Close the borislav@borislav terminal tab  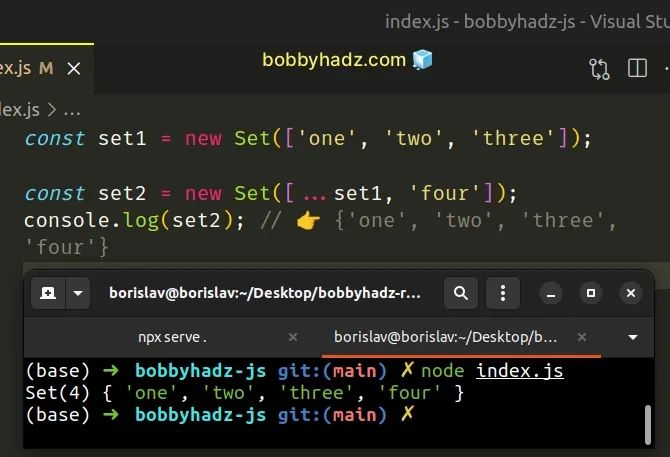(x=582, y=337)
